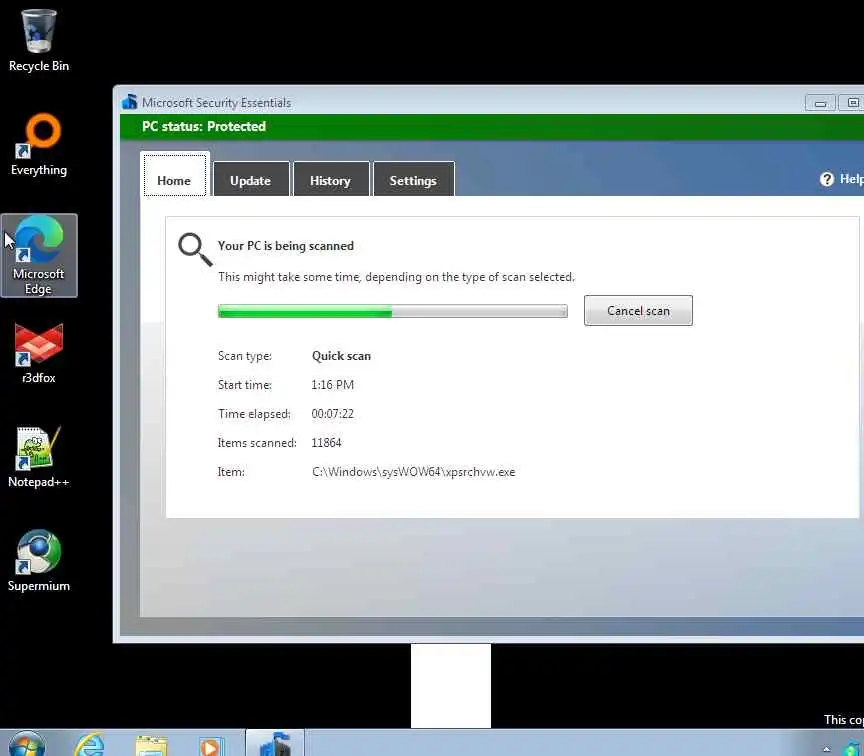Image resolution: width=864 pixels, height=756 pixels.
Task: Cancel the running scan
Action: pyautogui.click(x=638, y=310)
